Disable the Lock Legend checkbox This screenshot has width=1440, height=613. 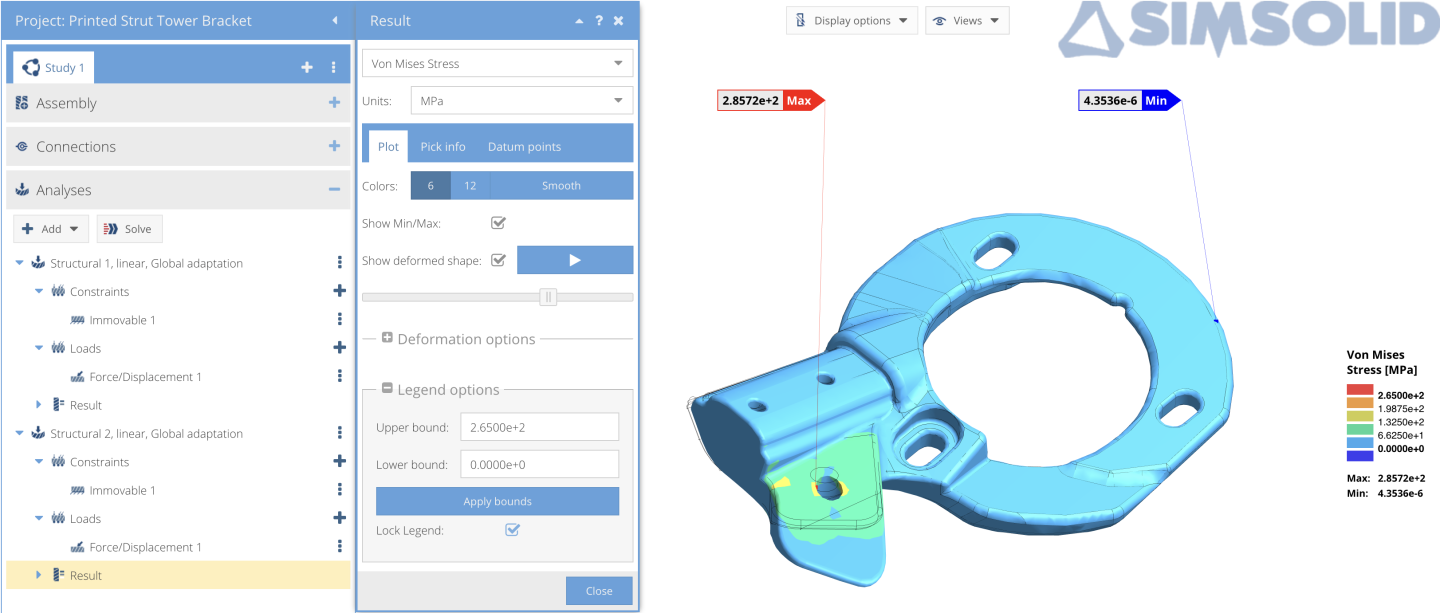pos(512,530)
